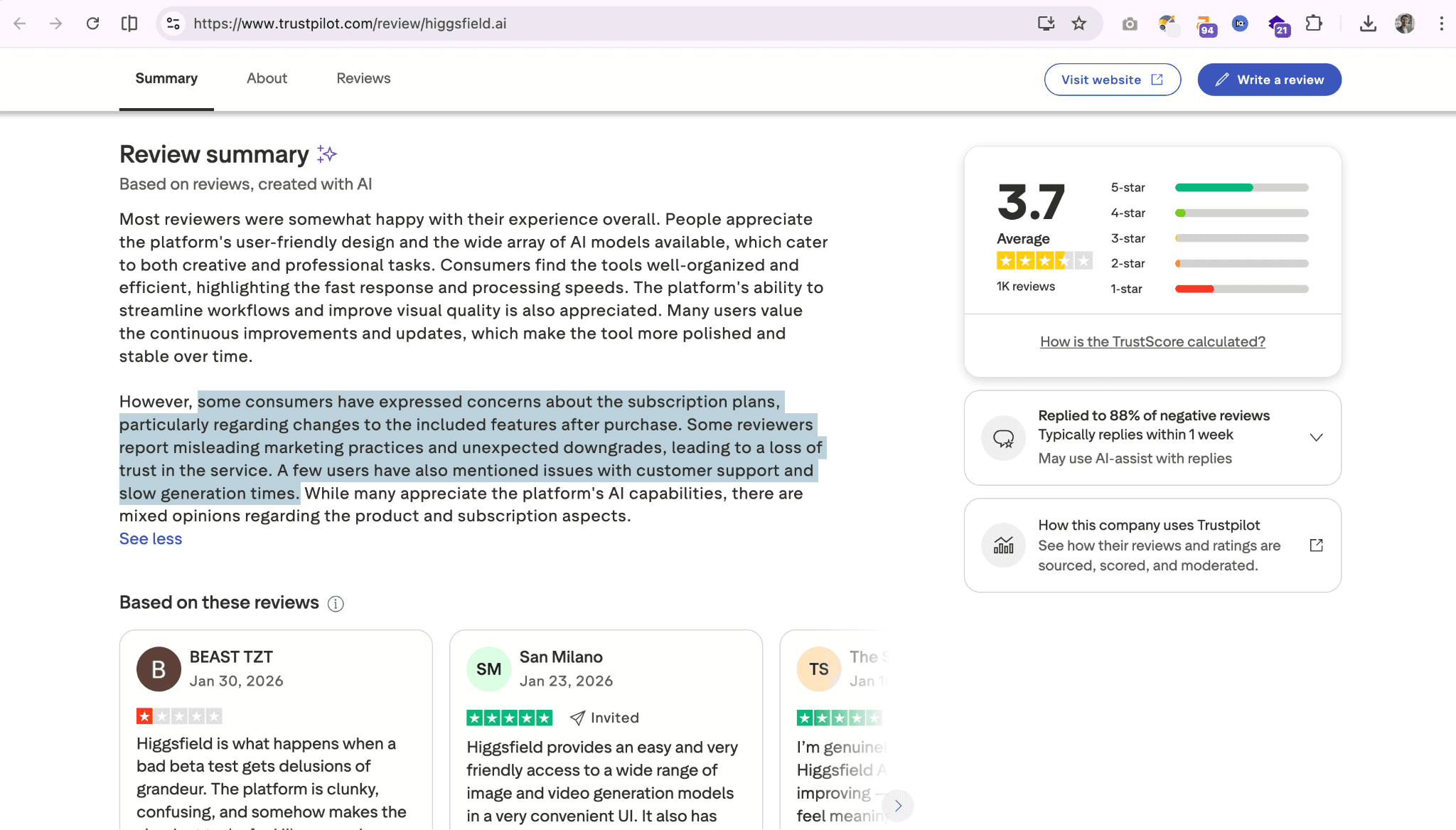Reload the page with the refresh icon

tap(92, 23)
